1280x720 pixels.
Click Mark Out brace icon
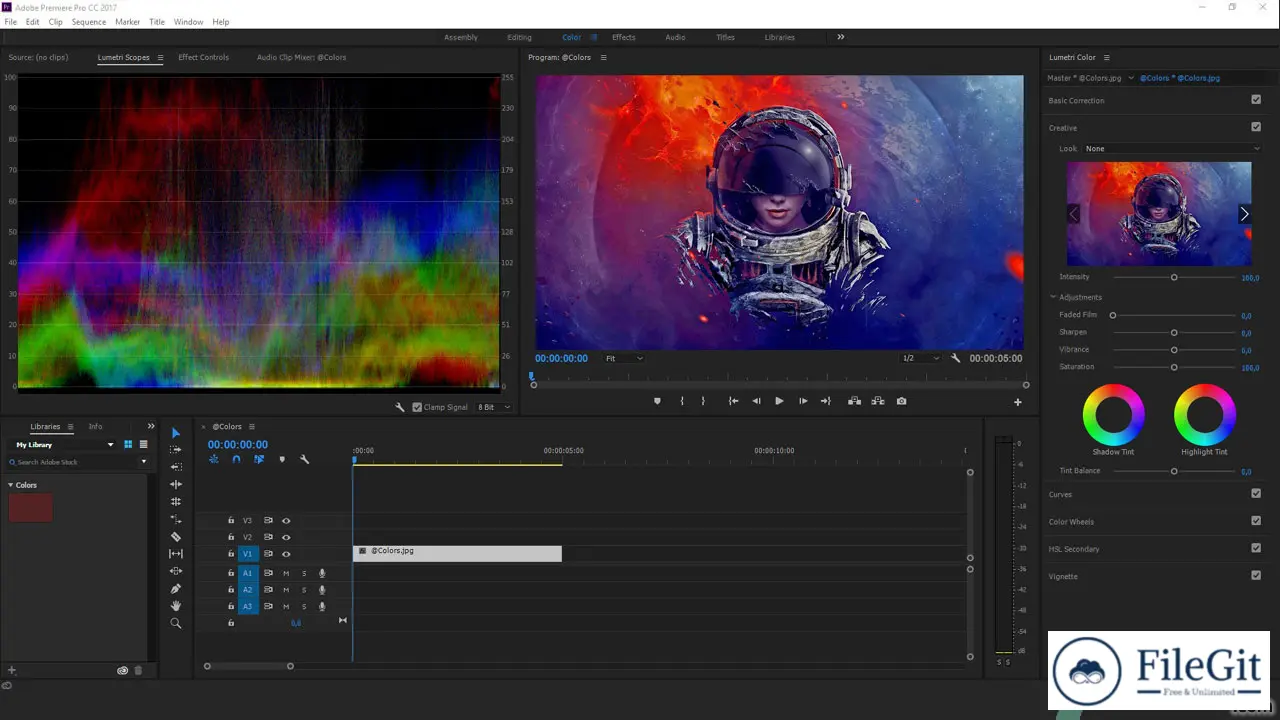click(703, 401)
